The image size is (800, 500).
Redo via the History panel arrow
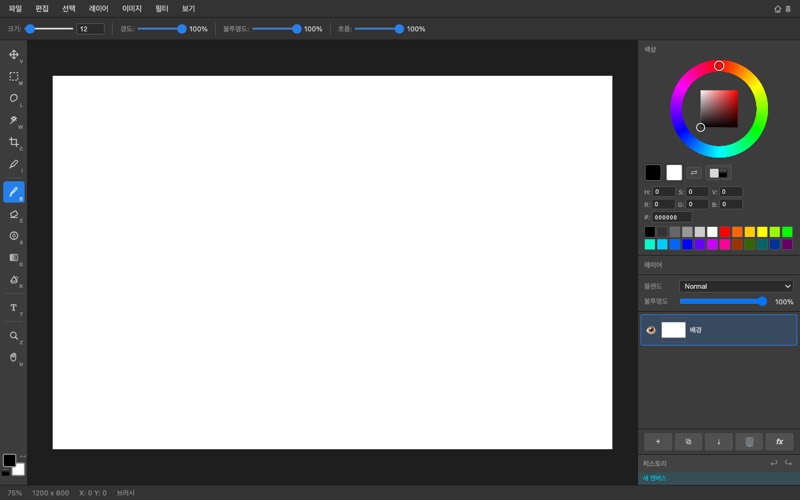click(788, 463)
